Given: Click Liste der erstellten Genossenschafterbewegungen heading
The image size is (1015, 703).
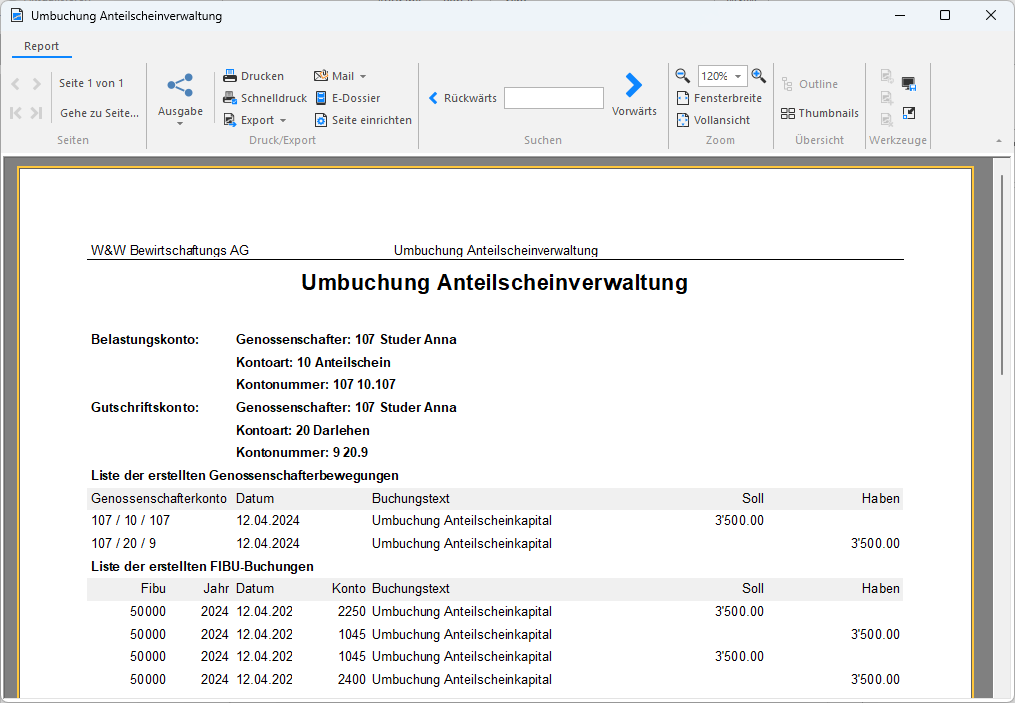Looking at the screenshot, I should coord(245,476).
